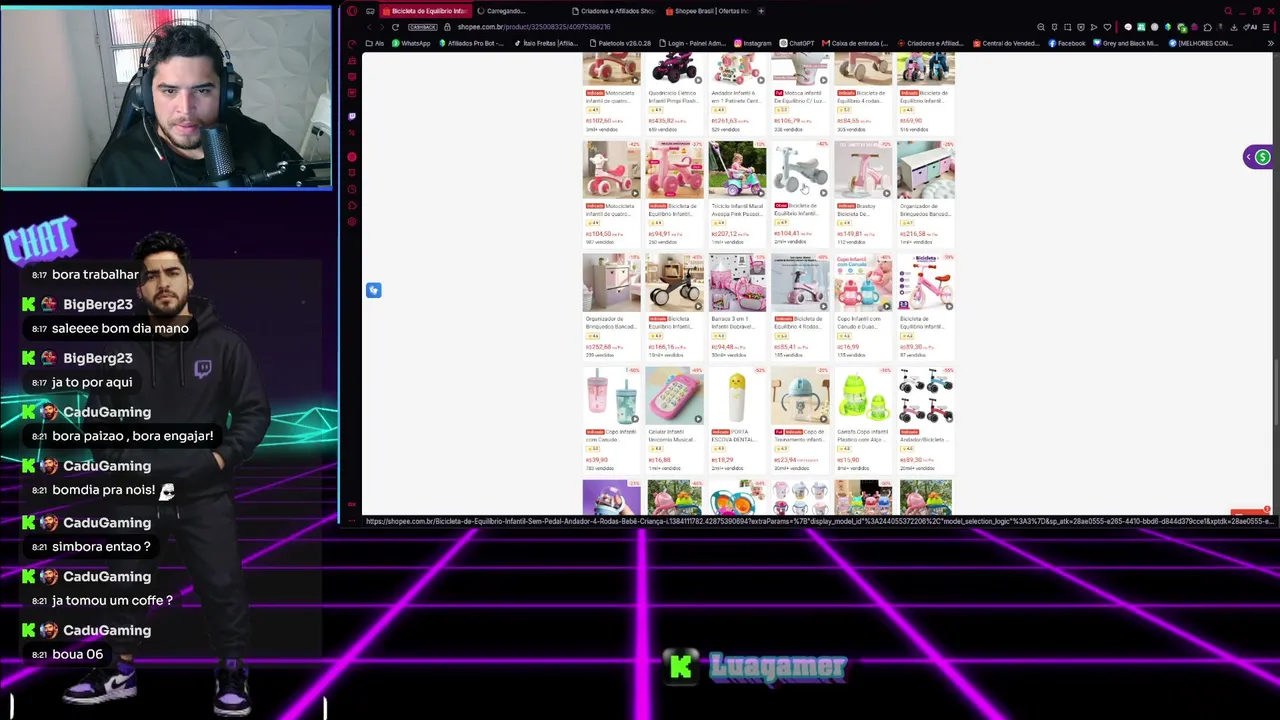Screen dimensions: 1280x720
Task: Click the R$207,12 price text
Action: tap(724, 234)
